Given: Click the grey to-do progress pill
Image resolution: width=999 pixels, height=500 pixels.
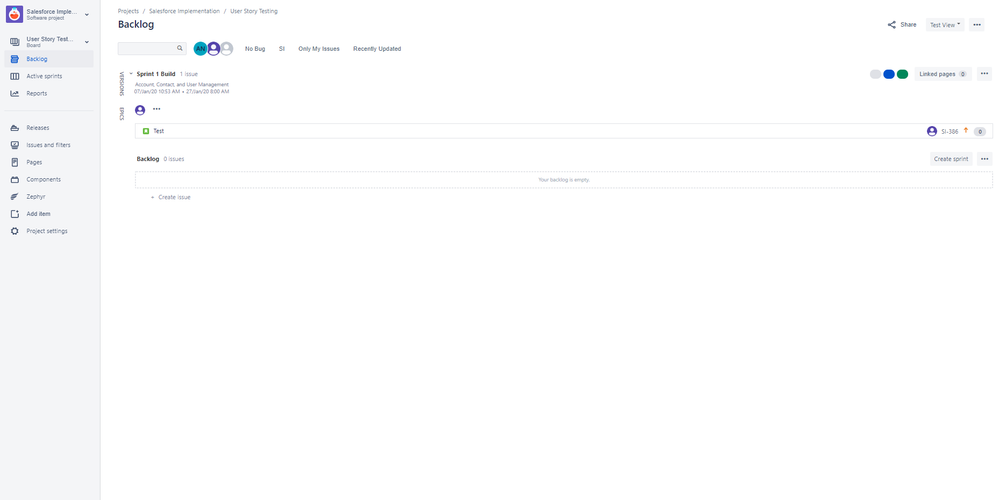Looking at the screenshot, I should point(875,75).
